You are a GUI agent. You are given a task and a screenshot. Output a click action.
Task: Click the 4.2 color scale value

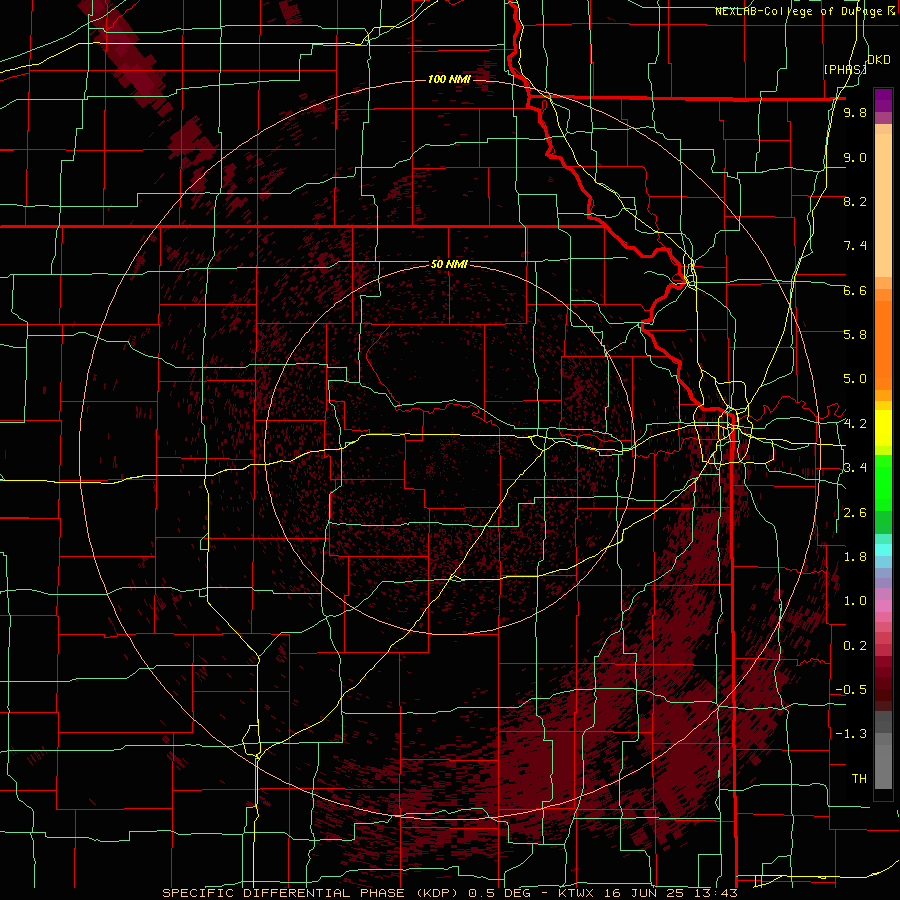855,424
